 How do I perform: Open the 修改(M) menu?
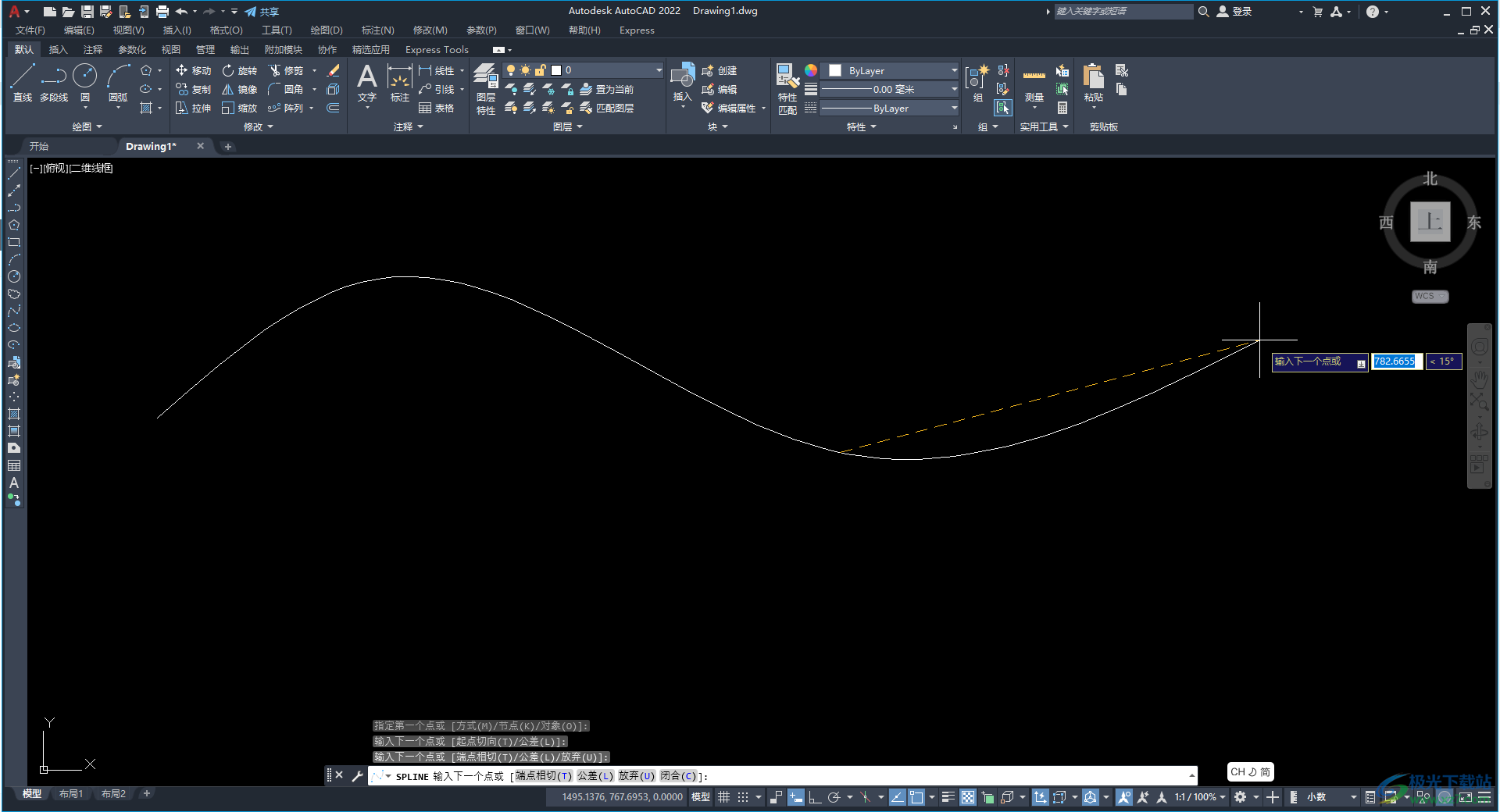pos(430,30)
